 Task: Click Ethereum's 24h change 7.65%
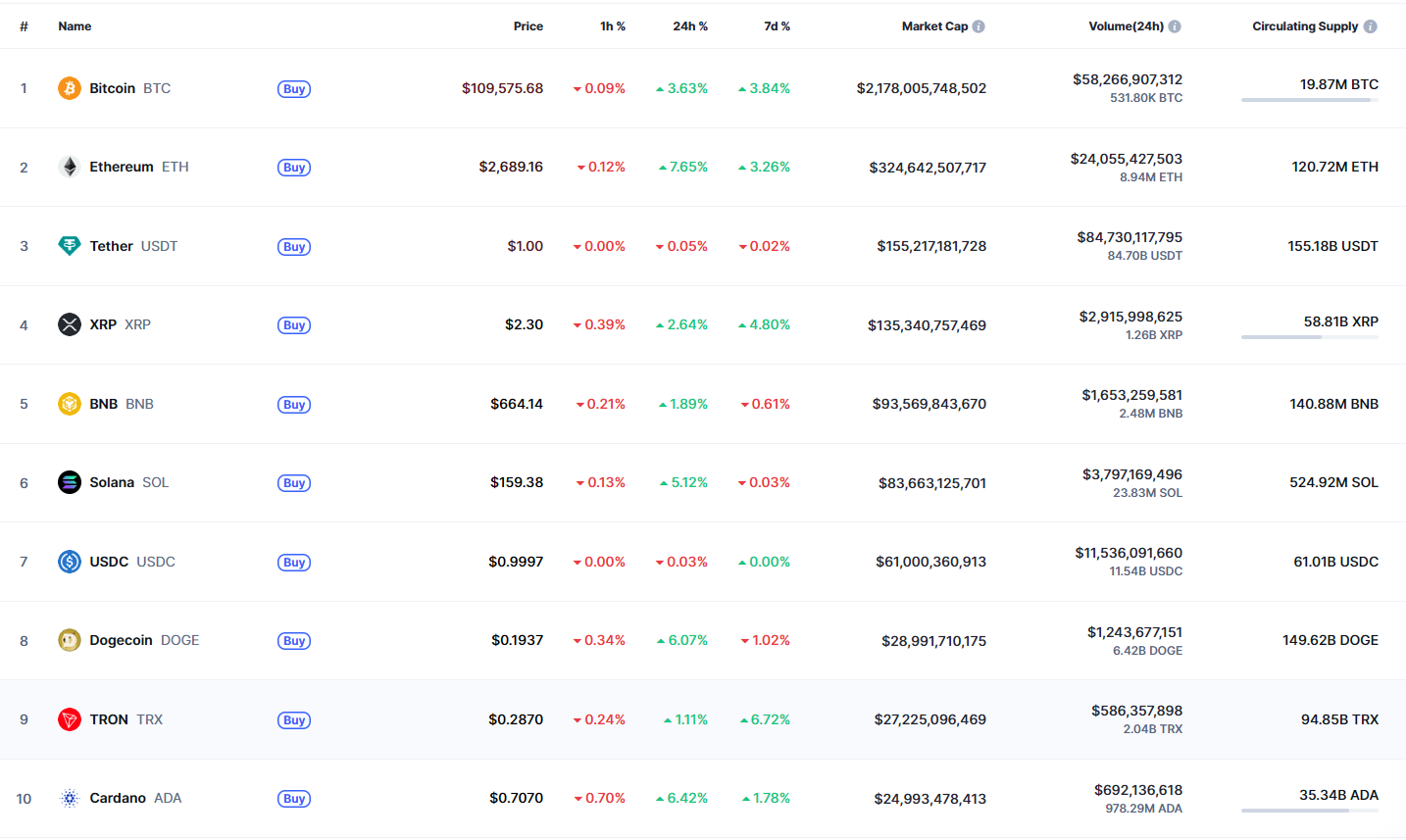coord(682,167)
